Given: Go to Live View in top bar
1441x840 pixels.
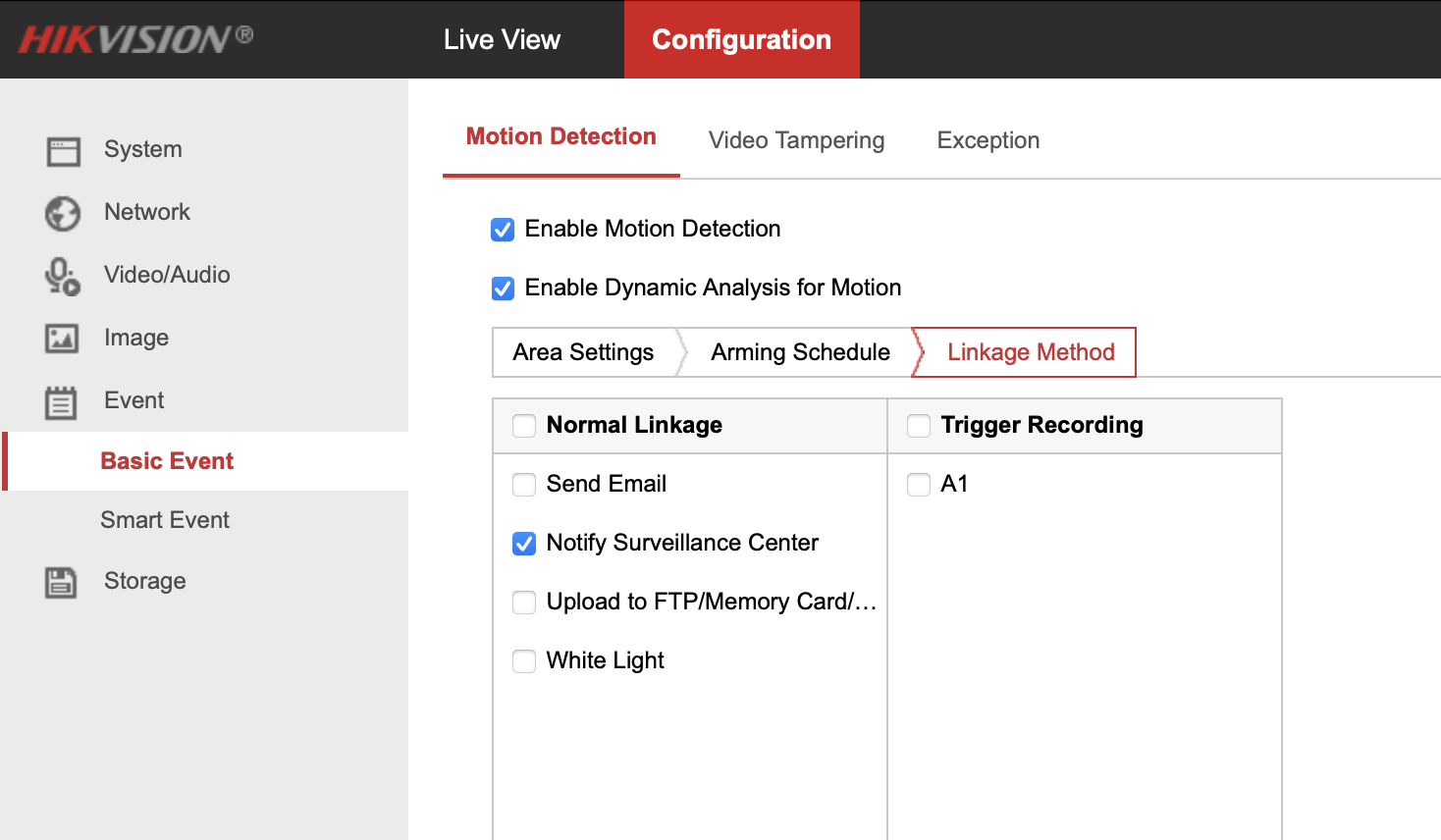Looking at the screenshot, I should pos(502,39).
